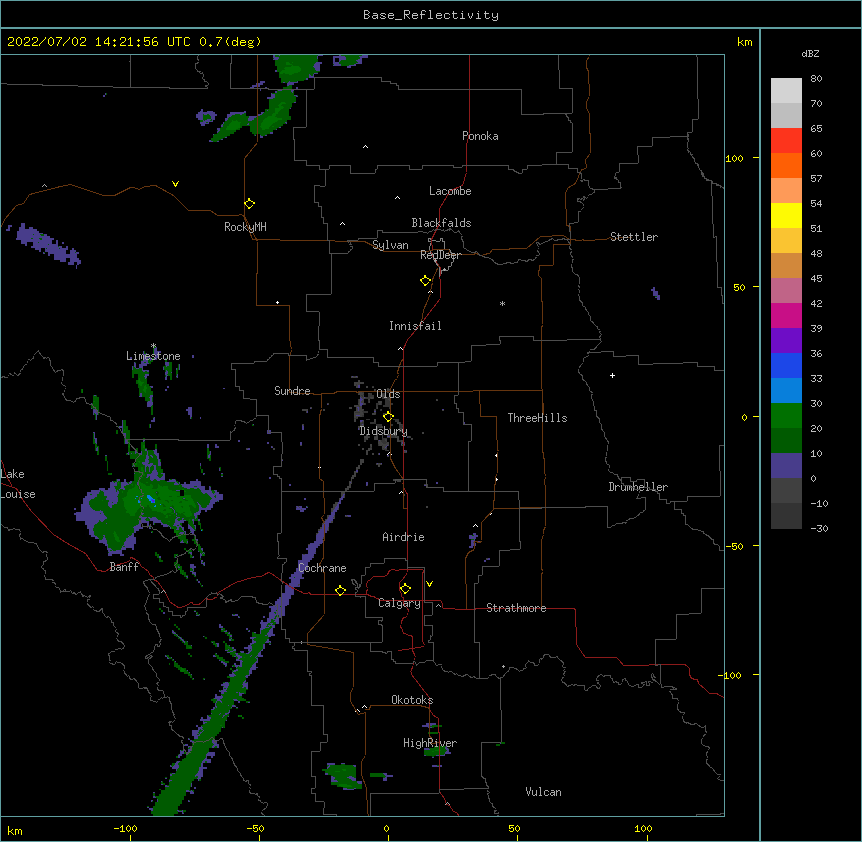Click the Cochrane town label
Viewport: 862px width, 842px height.
322,568
